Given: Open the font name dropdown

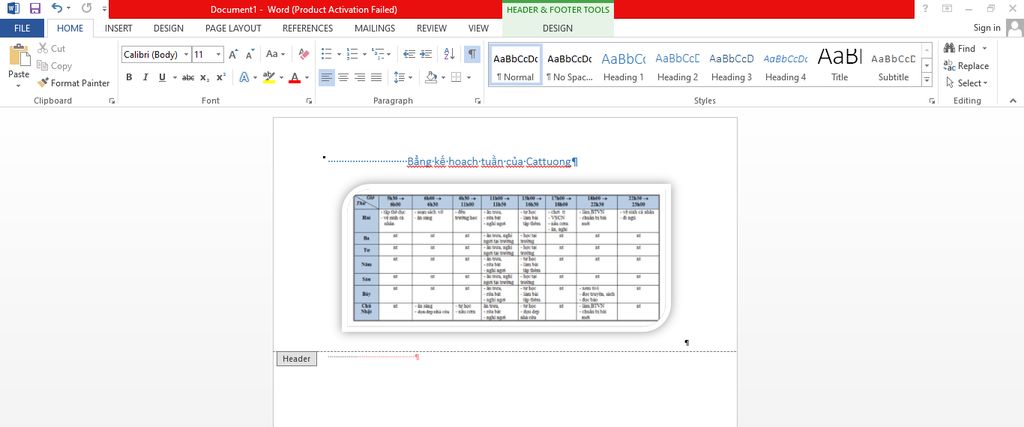Looking at the screenshot, I should click(x=187, y=55).
